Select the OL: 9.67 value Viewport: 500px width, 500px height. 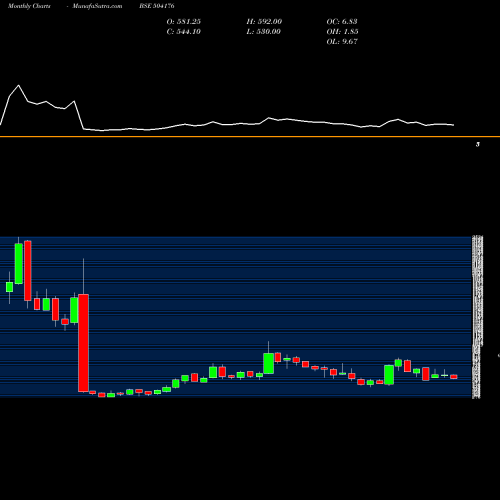(342, 42)
